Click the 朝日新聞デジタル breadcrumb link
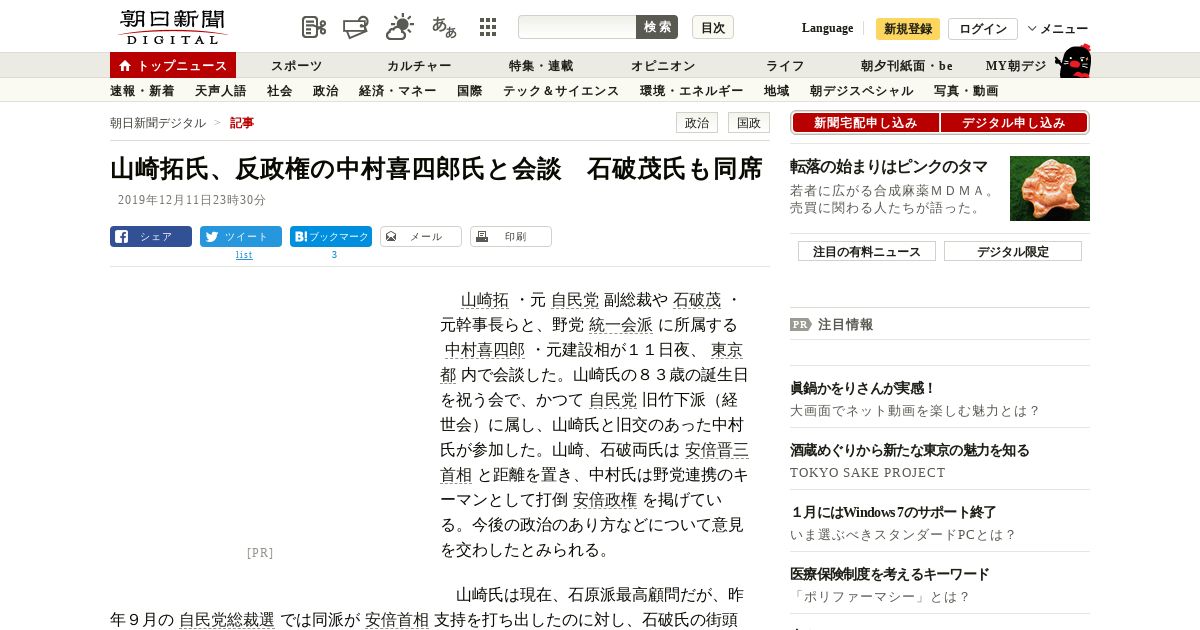Image resolution: width=1200 pixels, height=630 pixels. [x=158, y=123]
